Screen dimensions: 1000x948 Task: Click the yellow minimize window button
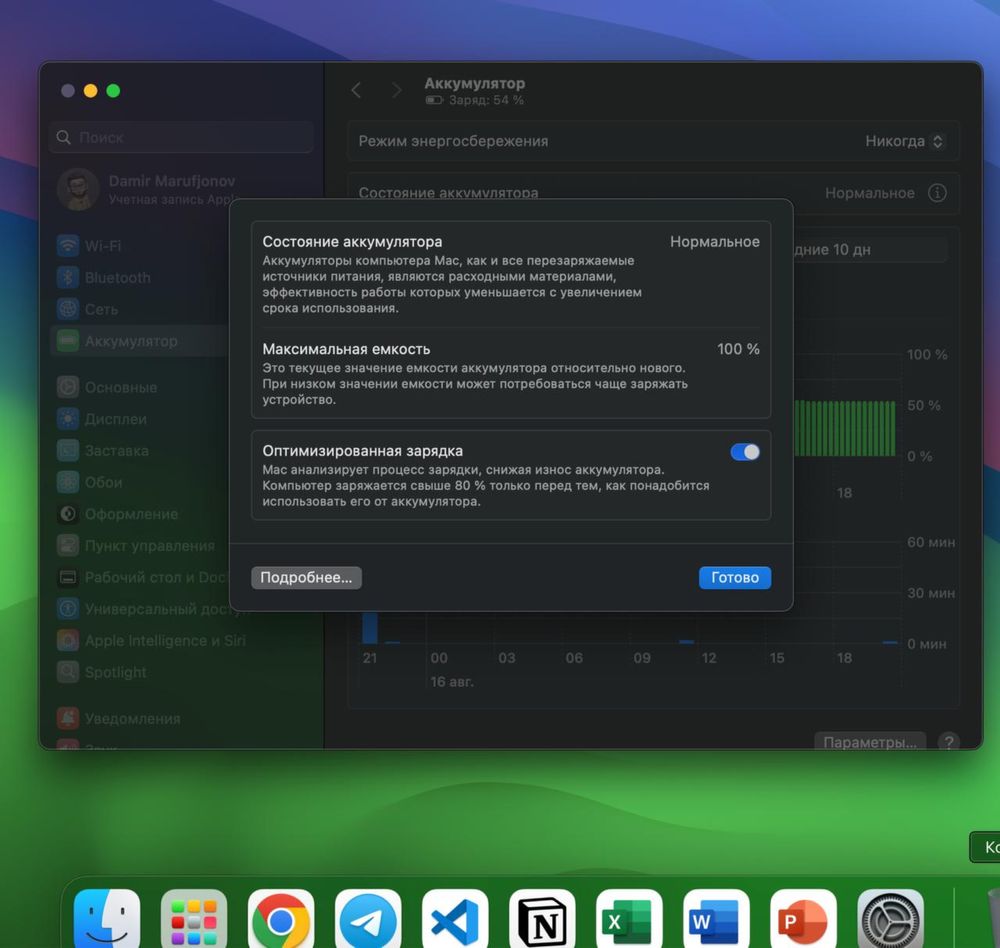[91, 91]
